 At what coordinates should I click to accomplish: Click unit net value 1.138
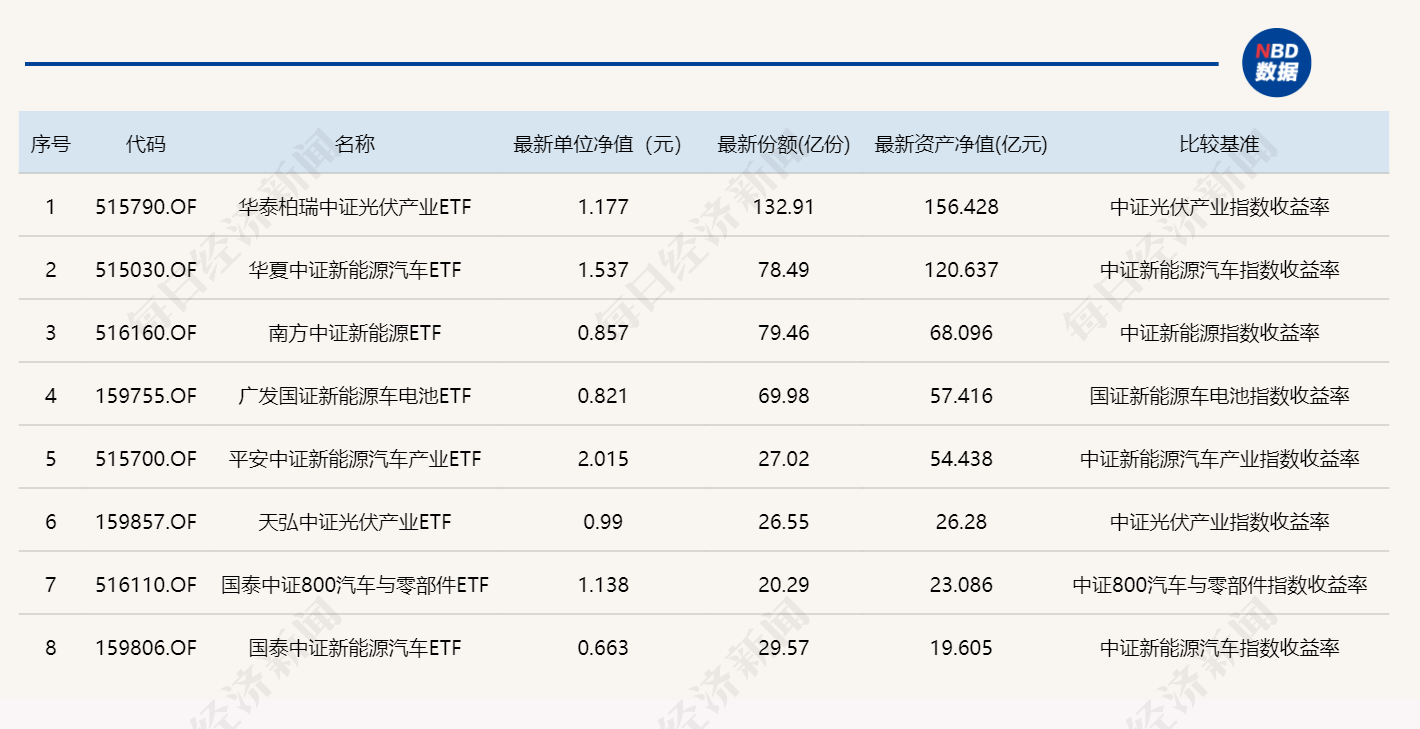(603, 585)
